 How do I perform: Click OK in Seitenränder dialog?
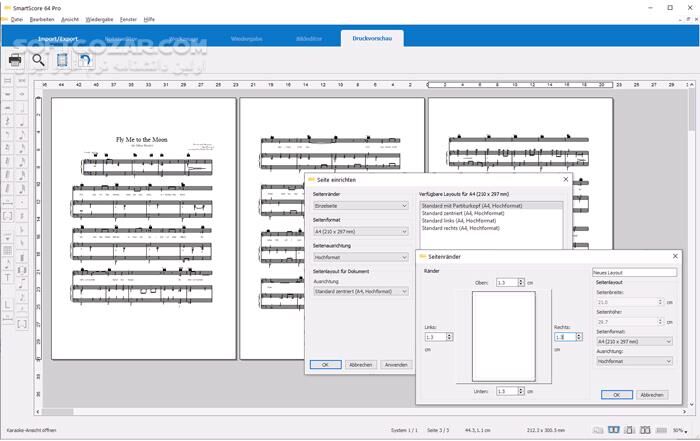[x=617, y=395]
